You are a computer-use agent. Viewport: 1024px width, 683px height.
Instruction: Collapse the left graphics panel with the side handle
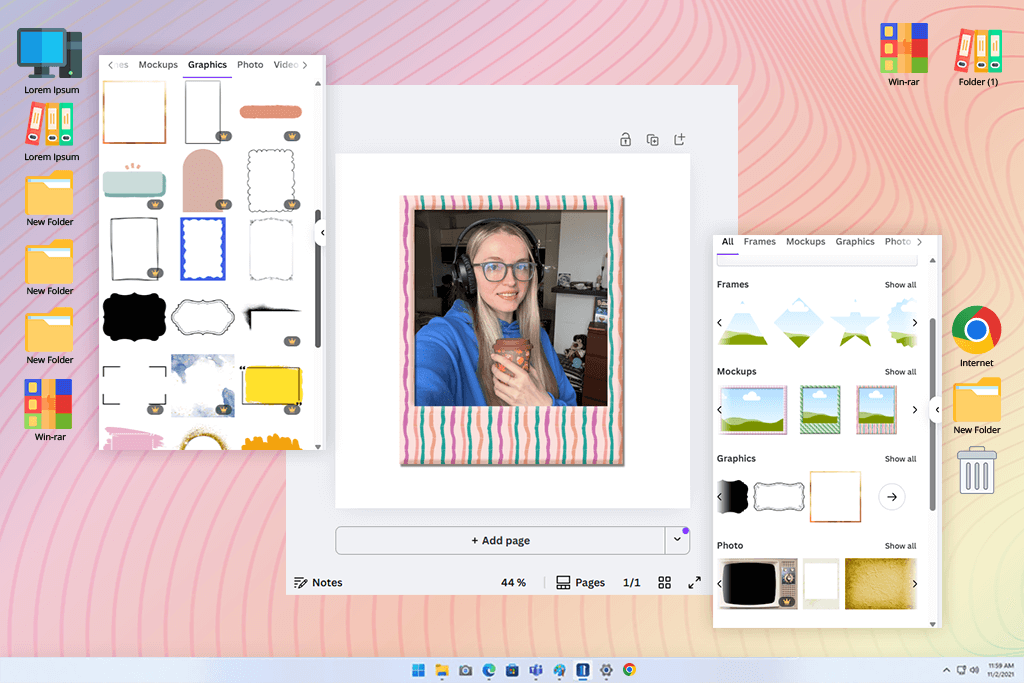(321, 232)
